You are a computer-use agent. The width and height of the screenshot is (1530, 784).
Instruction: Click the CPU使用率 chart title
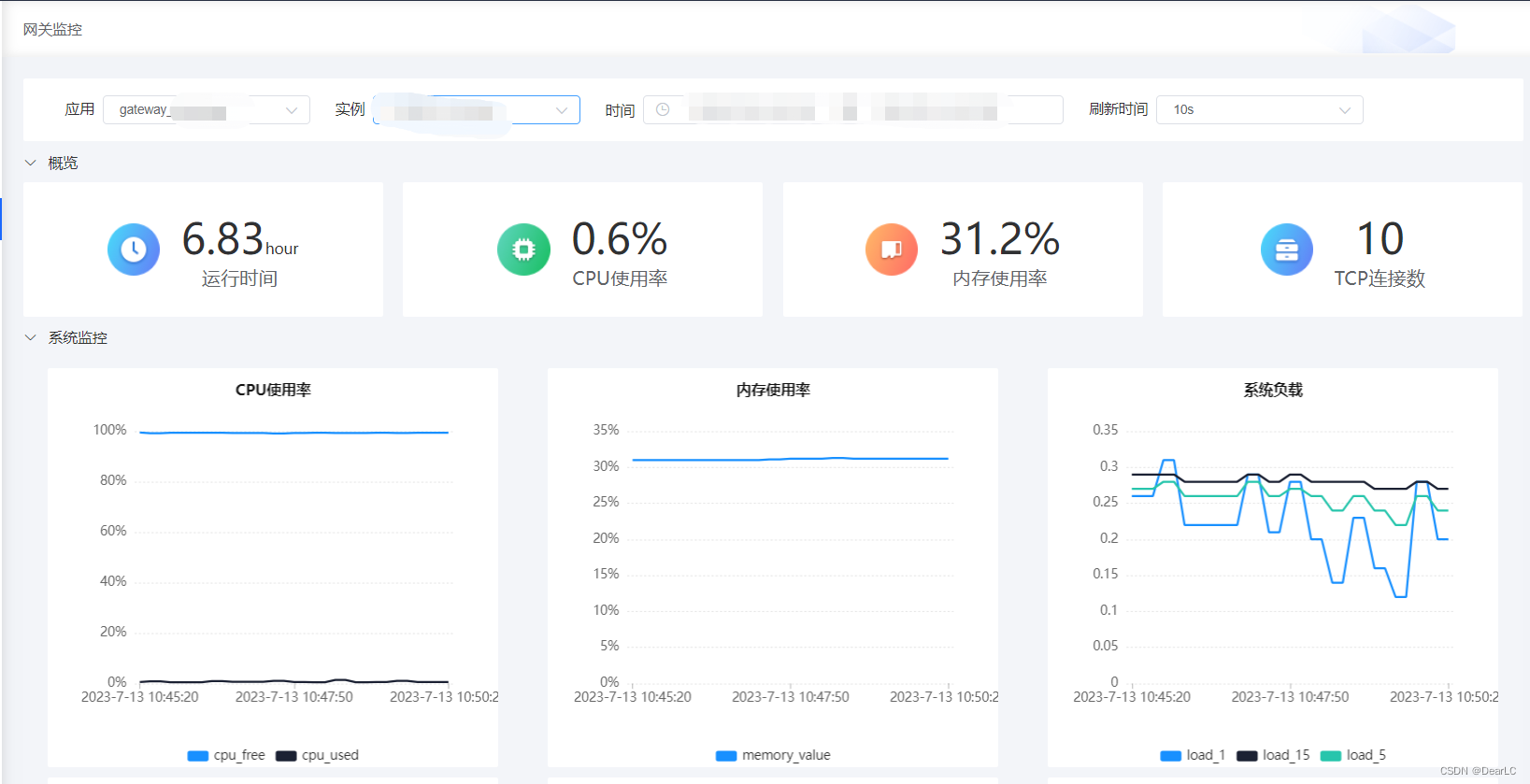tap(273, 390)
